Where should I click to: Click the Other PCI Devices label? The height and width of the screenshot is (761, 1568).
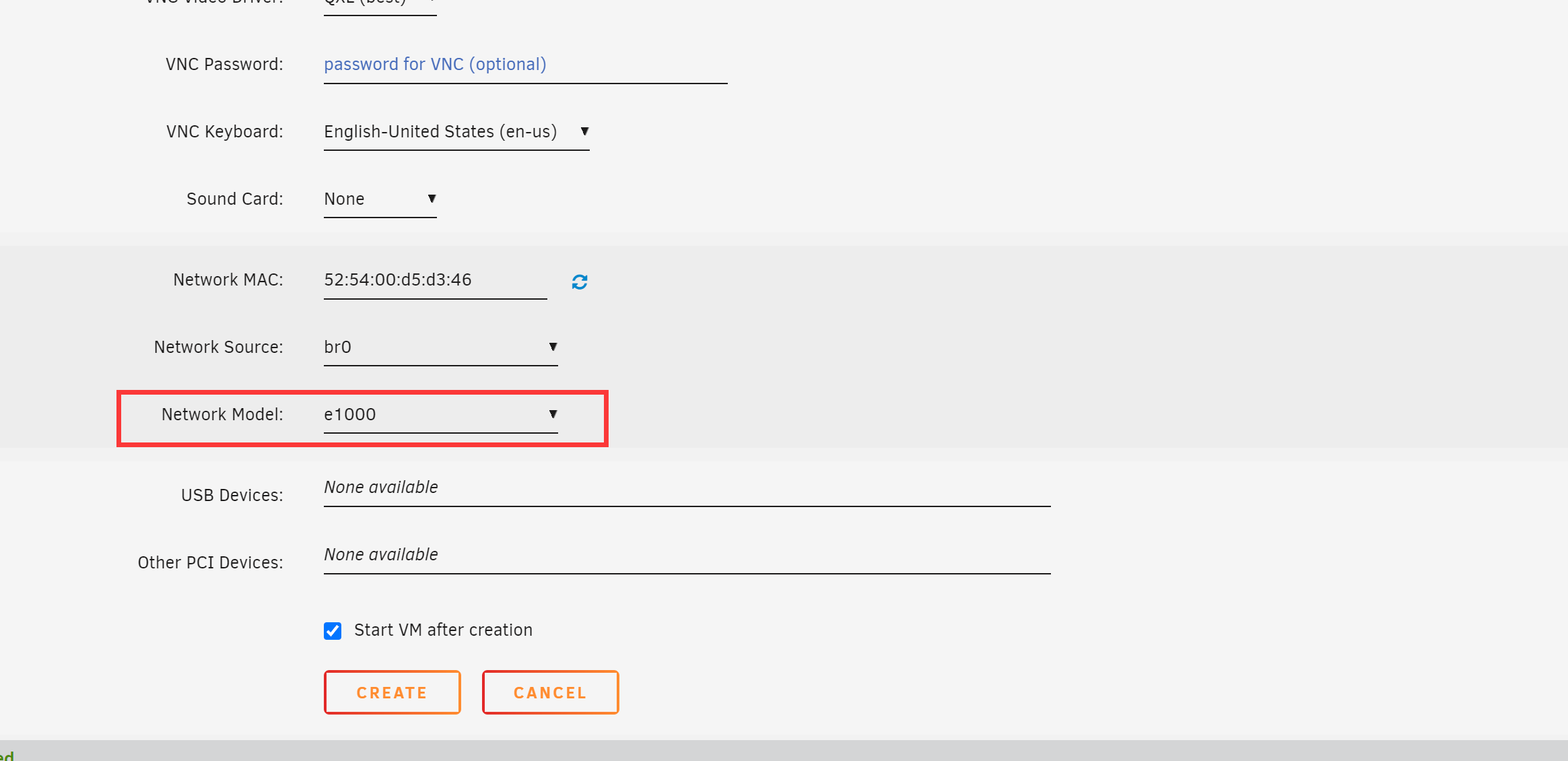(x=210, y=563)
